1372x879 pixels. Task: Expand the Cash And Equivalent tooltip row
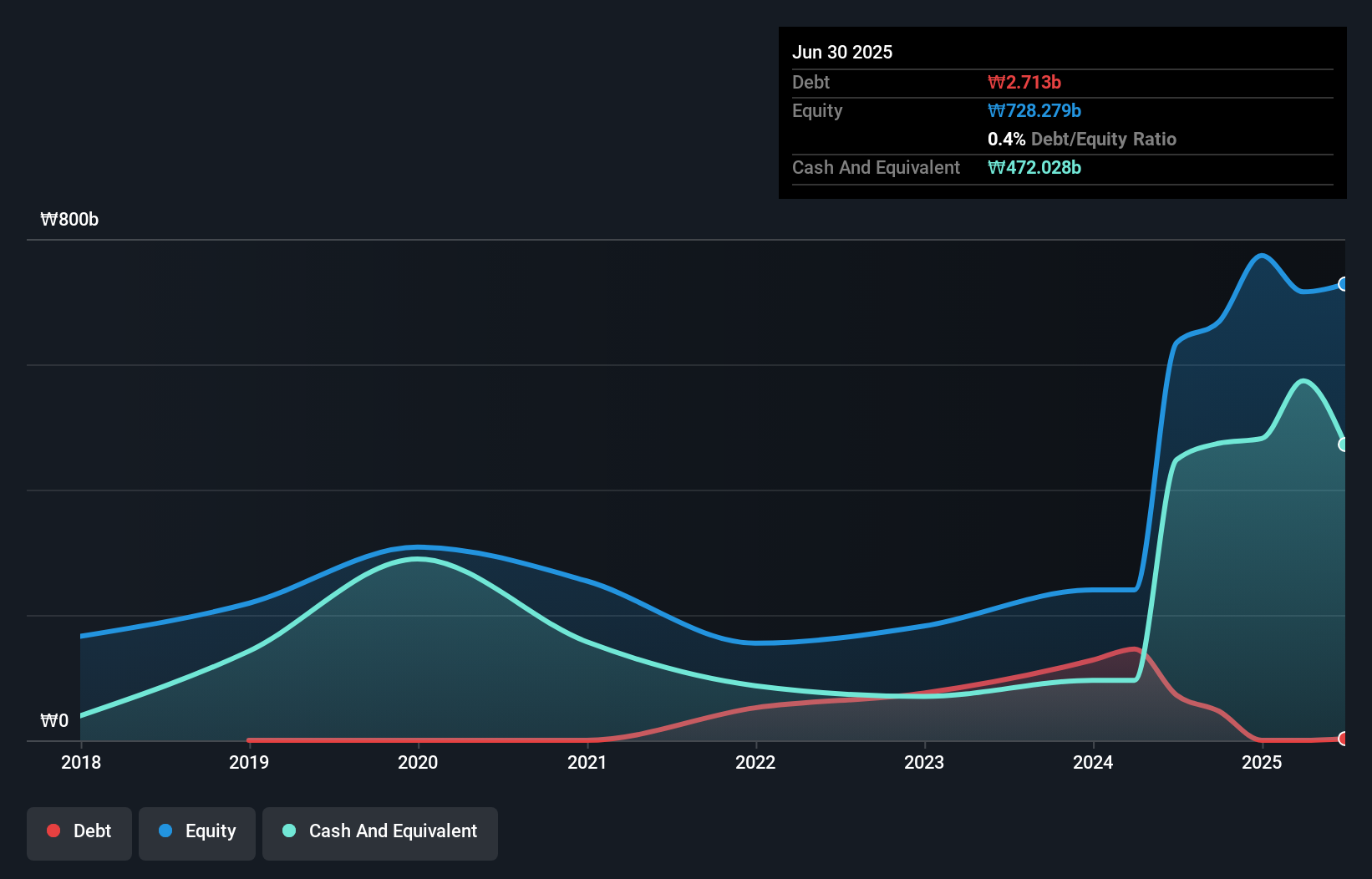pos(875,167)
